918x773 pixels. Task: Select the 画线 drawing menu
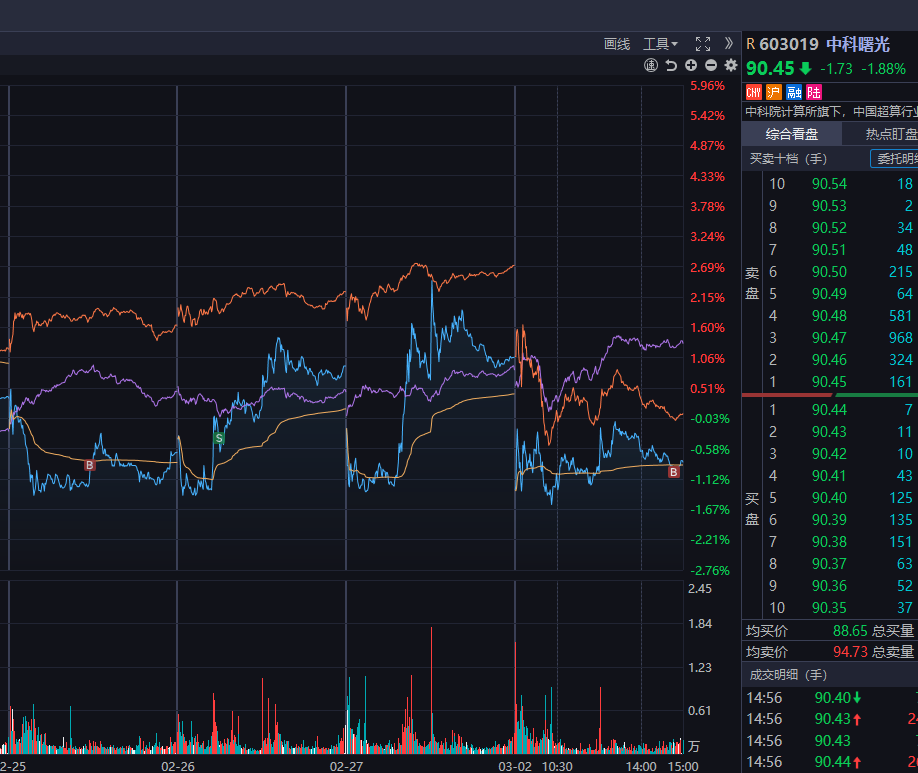[x=617, y=44]
